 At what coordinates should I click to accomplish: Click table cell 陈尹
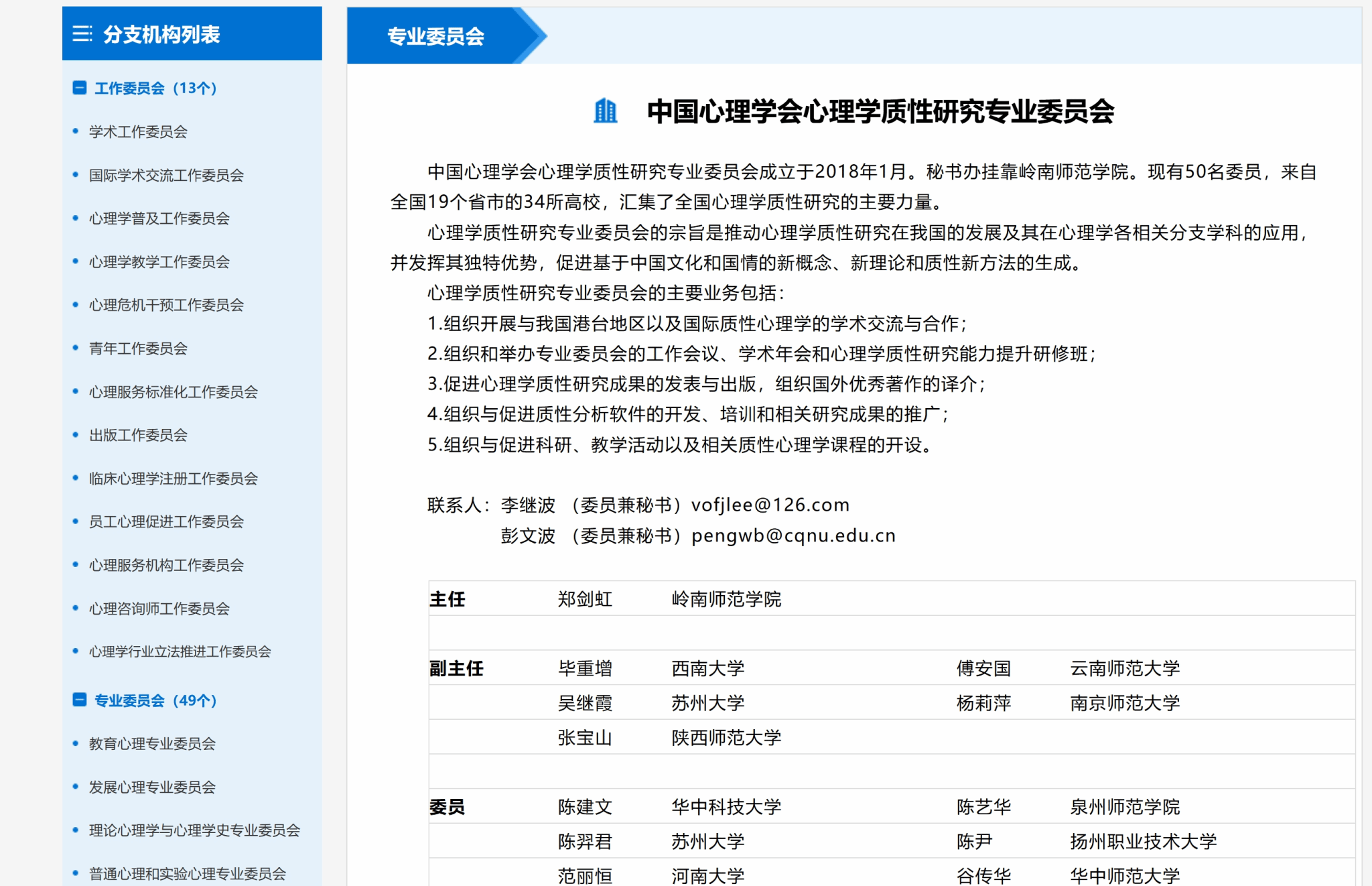coord(974,841)
